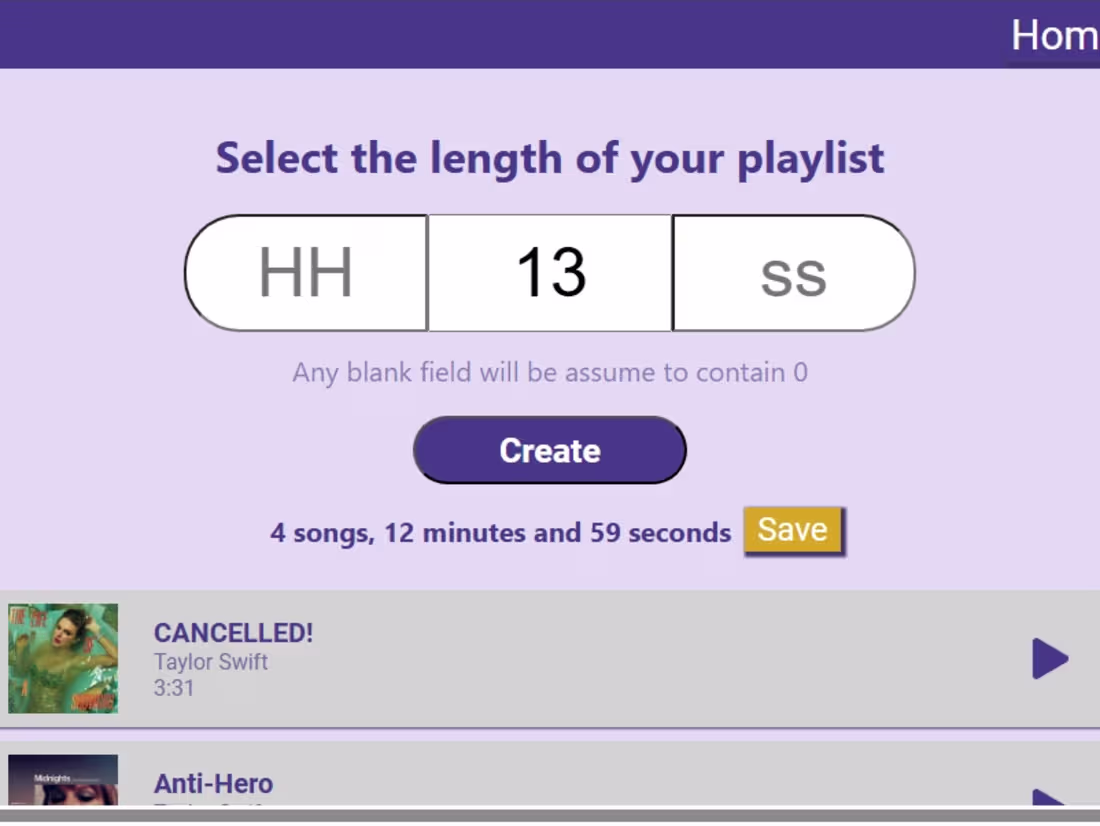
Task: Save the generated playlist
Action: (x=793, y=530)
